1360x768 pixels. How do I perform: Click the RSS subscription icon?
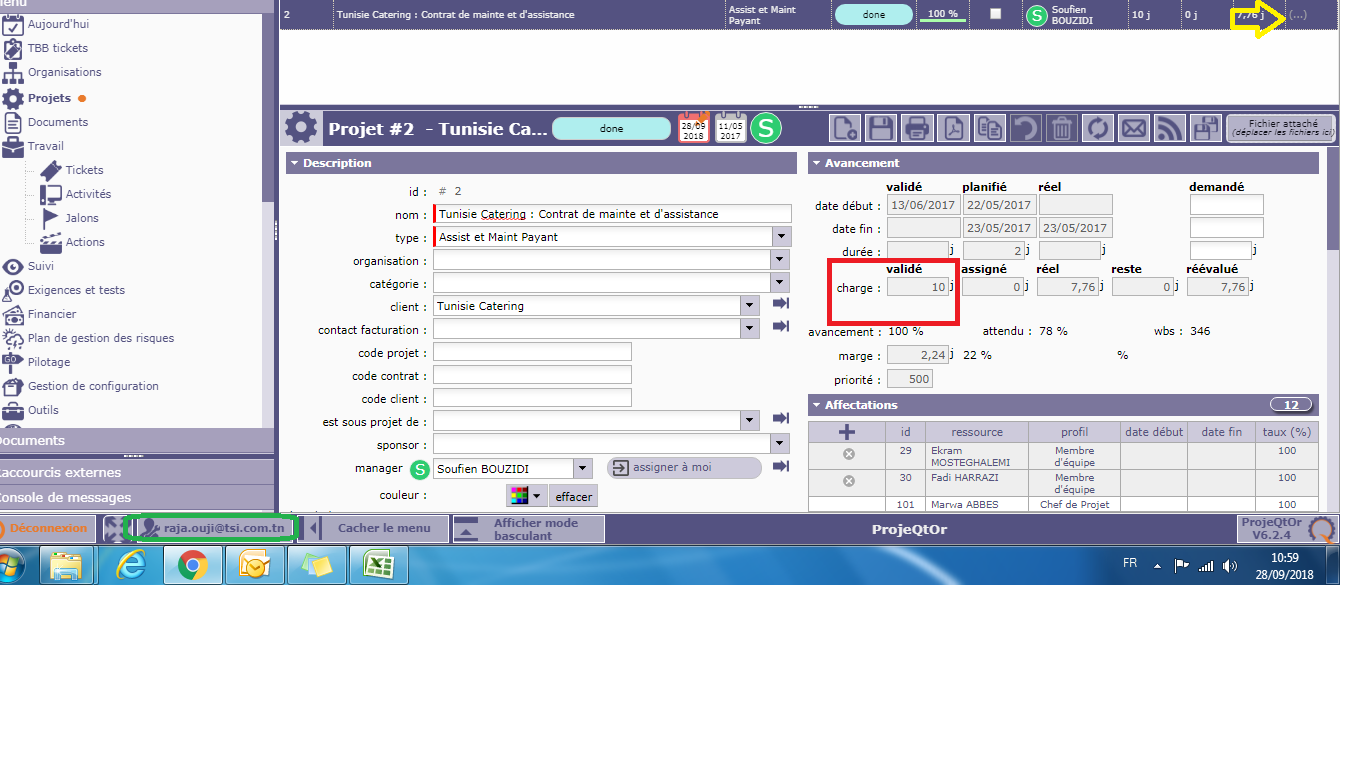[1169, 128]
